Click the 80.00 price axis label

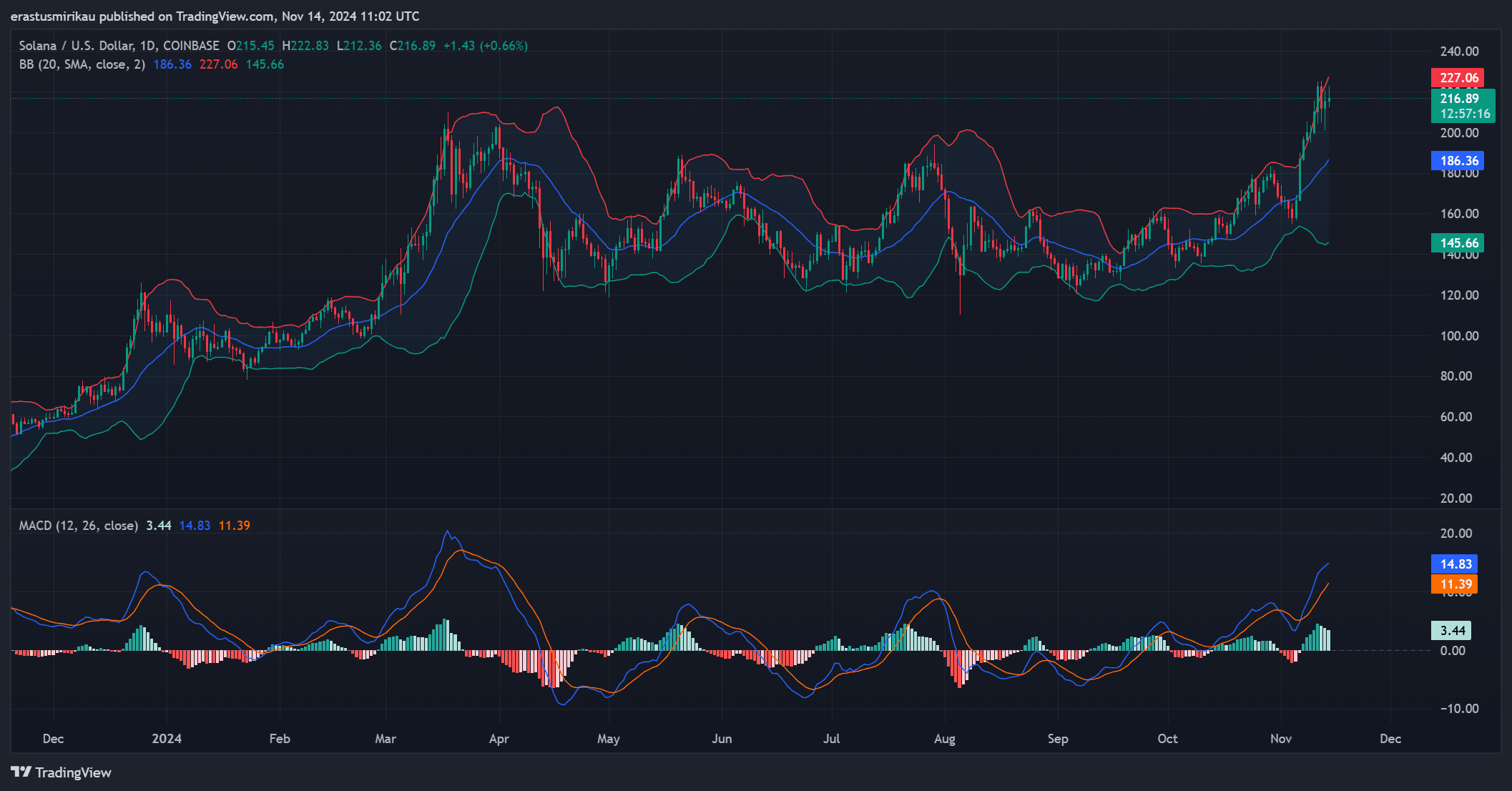click(x=1456, y=376)
